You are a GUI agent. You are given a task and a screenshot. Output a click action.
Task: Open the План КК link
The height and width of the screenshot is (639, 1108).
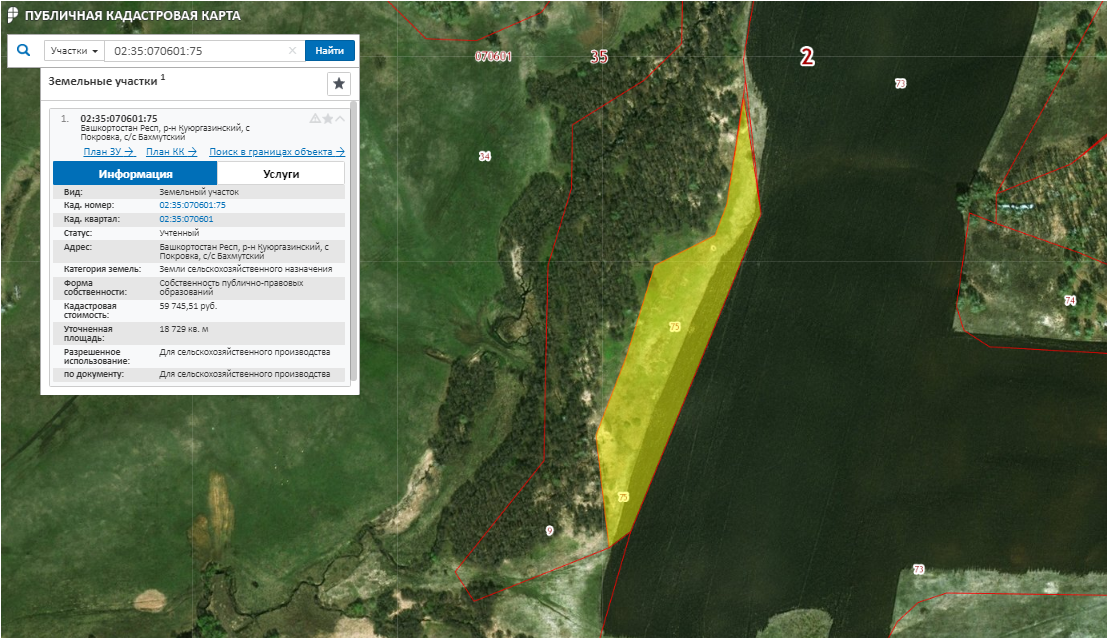pos(171,152)
